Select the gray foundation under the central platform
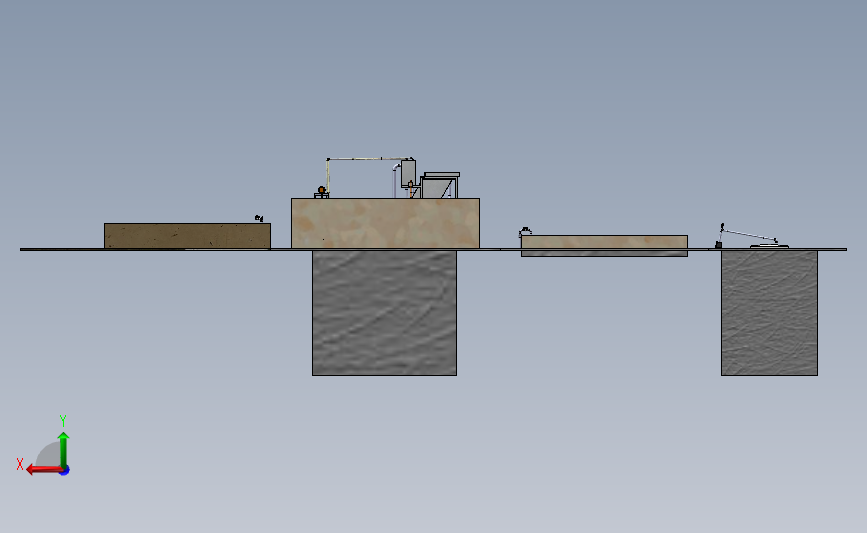The height and width of the screenshot is (533, 867). (x=384, y=313)
